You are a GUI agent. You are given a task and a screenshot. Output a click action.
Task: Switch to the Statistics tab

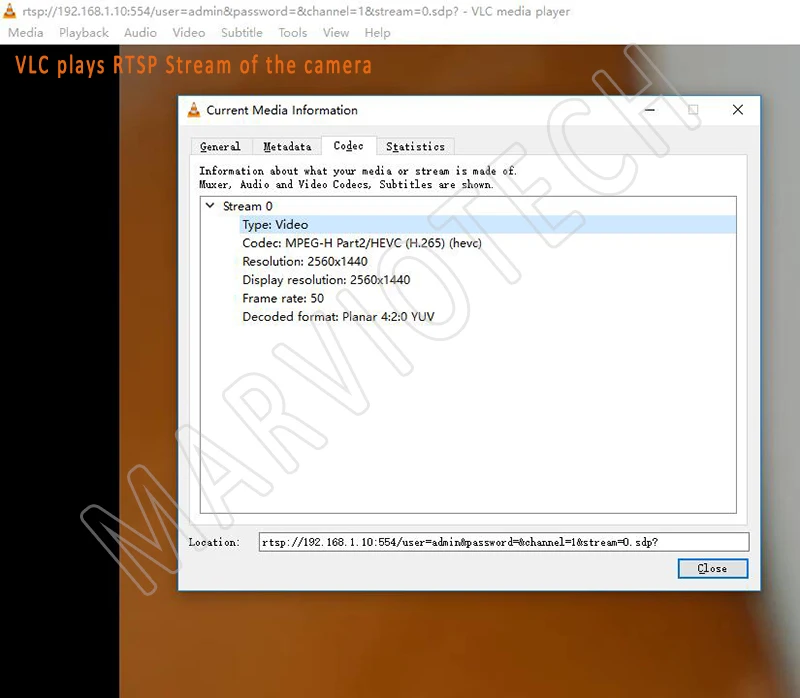click(415, 146)
